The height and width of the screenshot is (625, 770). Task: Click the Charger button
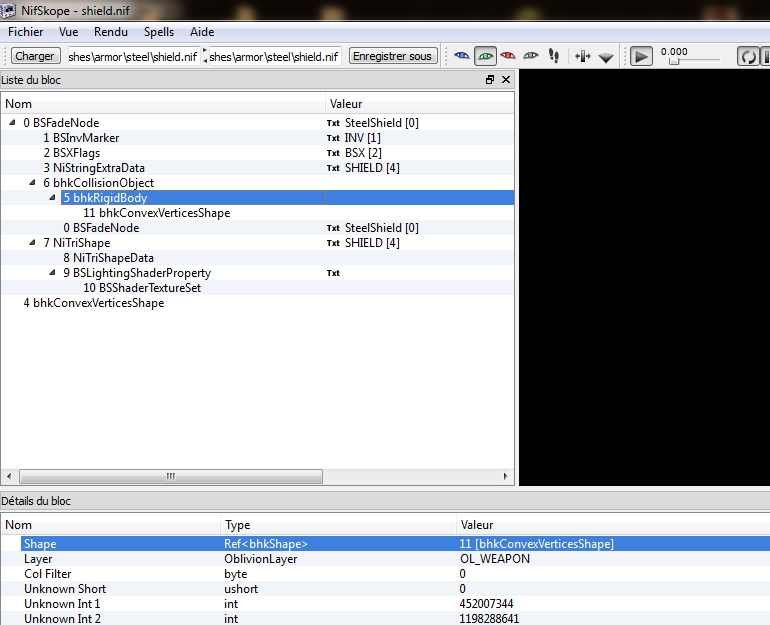pyautogui.click(x=35, y=56)
